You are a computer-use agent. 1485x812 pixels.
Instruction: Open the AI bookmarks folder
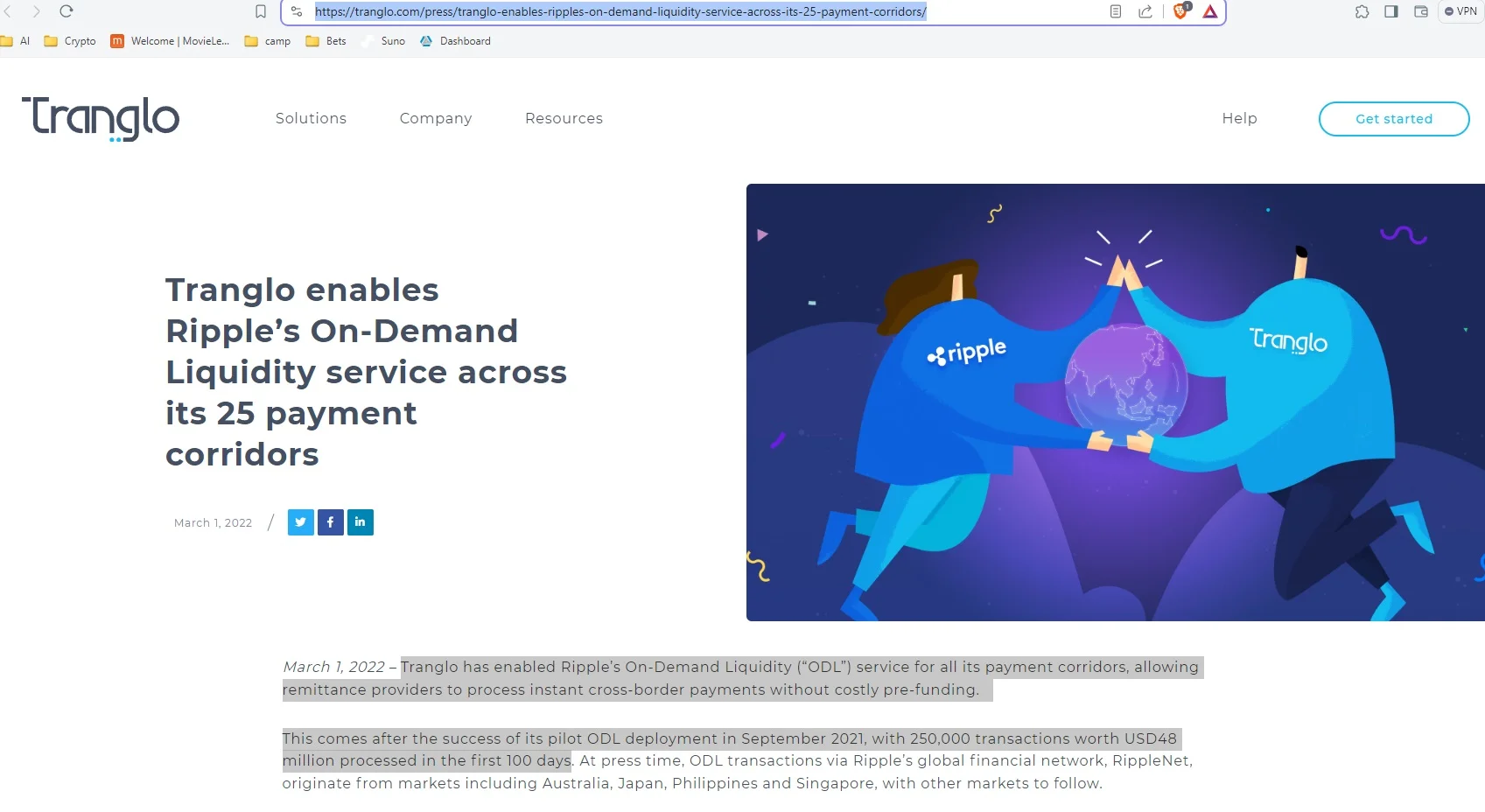tap(16, 41)
